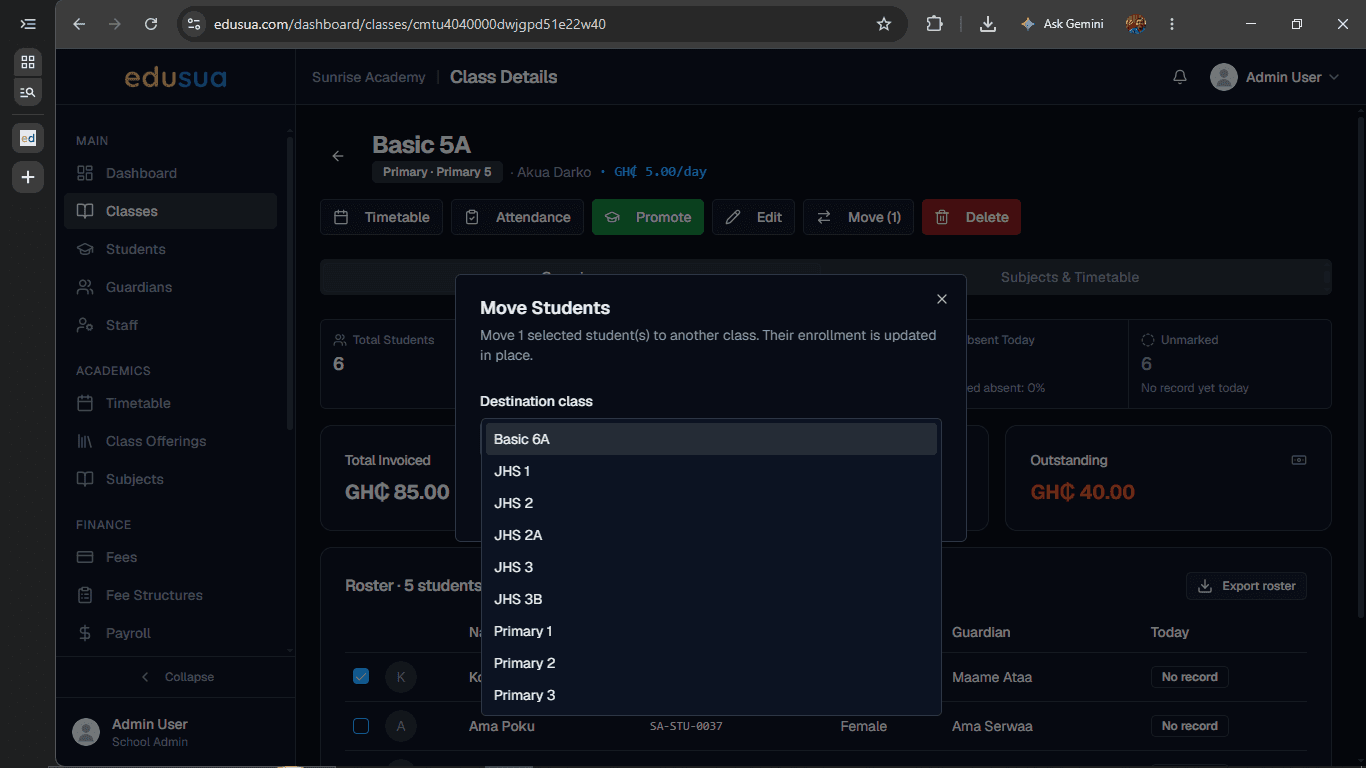The width and height of the screenshot is (1366, 768).
Task: Click the address bar URL
Action: pos(410,24)
